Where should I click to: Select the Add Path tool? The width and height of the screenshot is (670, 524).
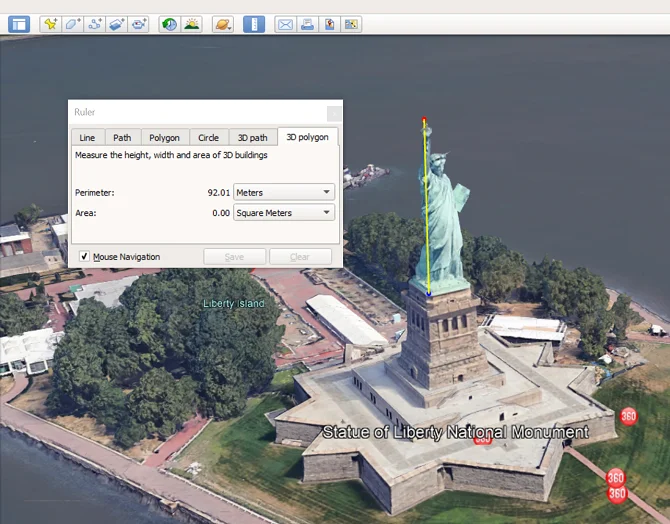click(95, 24)
